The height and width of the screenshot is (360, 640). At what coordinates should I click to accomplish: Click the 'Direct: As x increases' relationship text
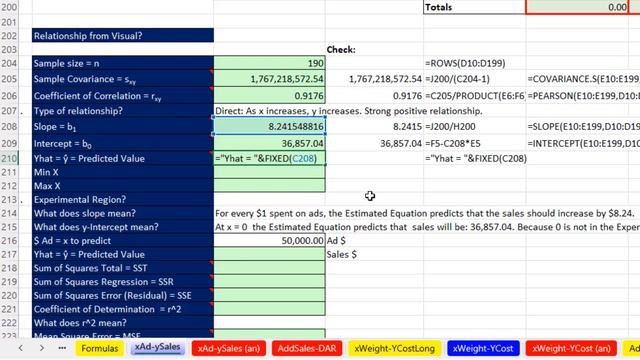[349, 111]
